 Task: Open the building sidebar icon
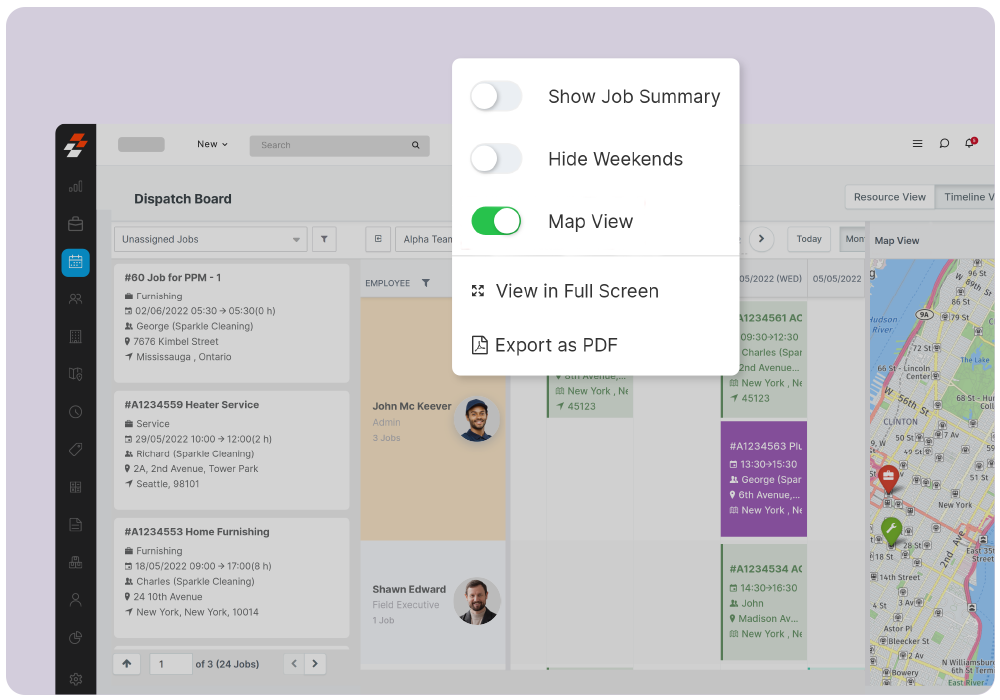[75, 337]
